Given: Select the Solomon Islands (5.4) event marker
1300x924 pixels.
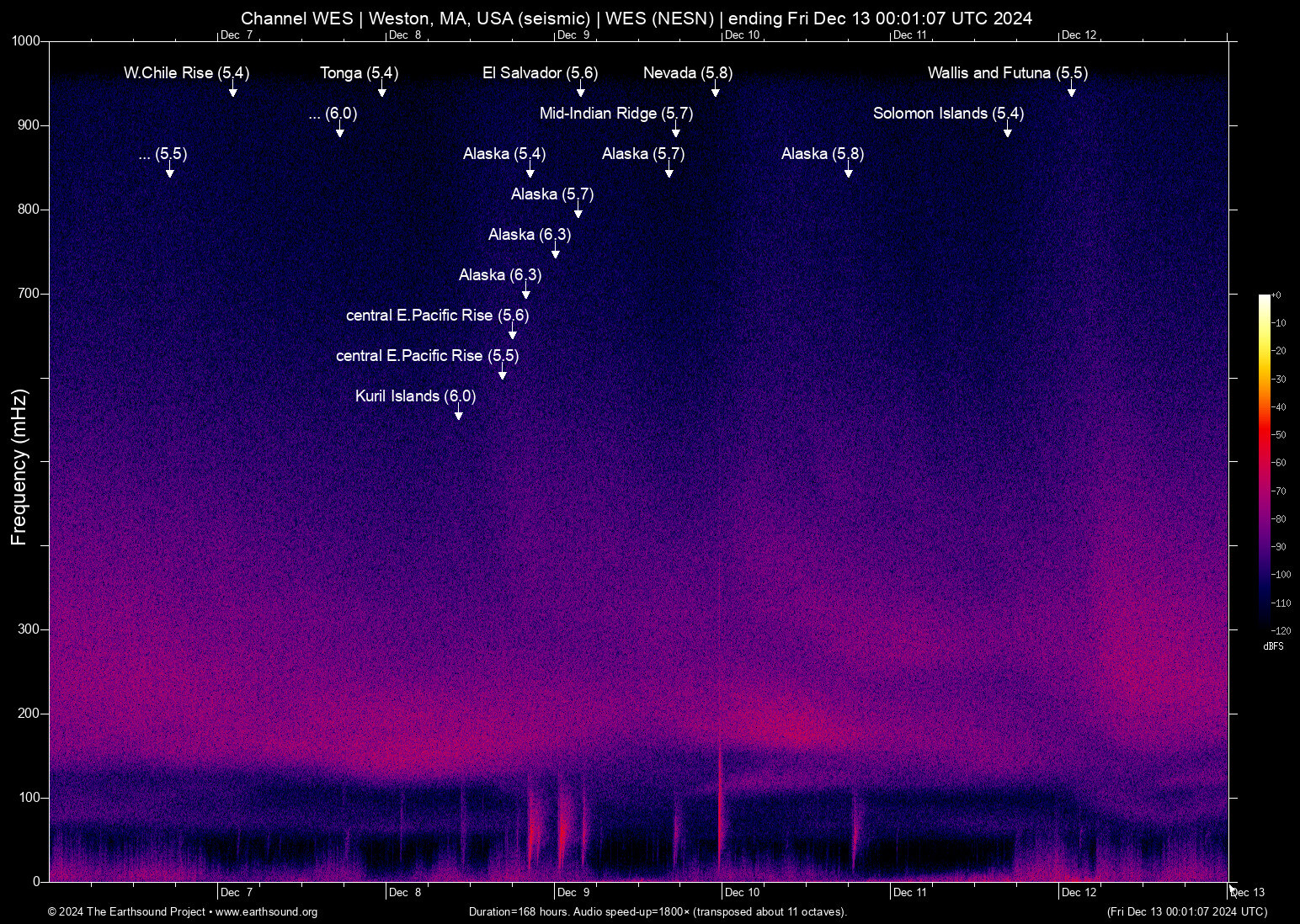Looking at the screenshot, I should click(x=947, y=114).
